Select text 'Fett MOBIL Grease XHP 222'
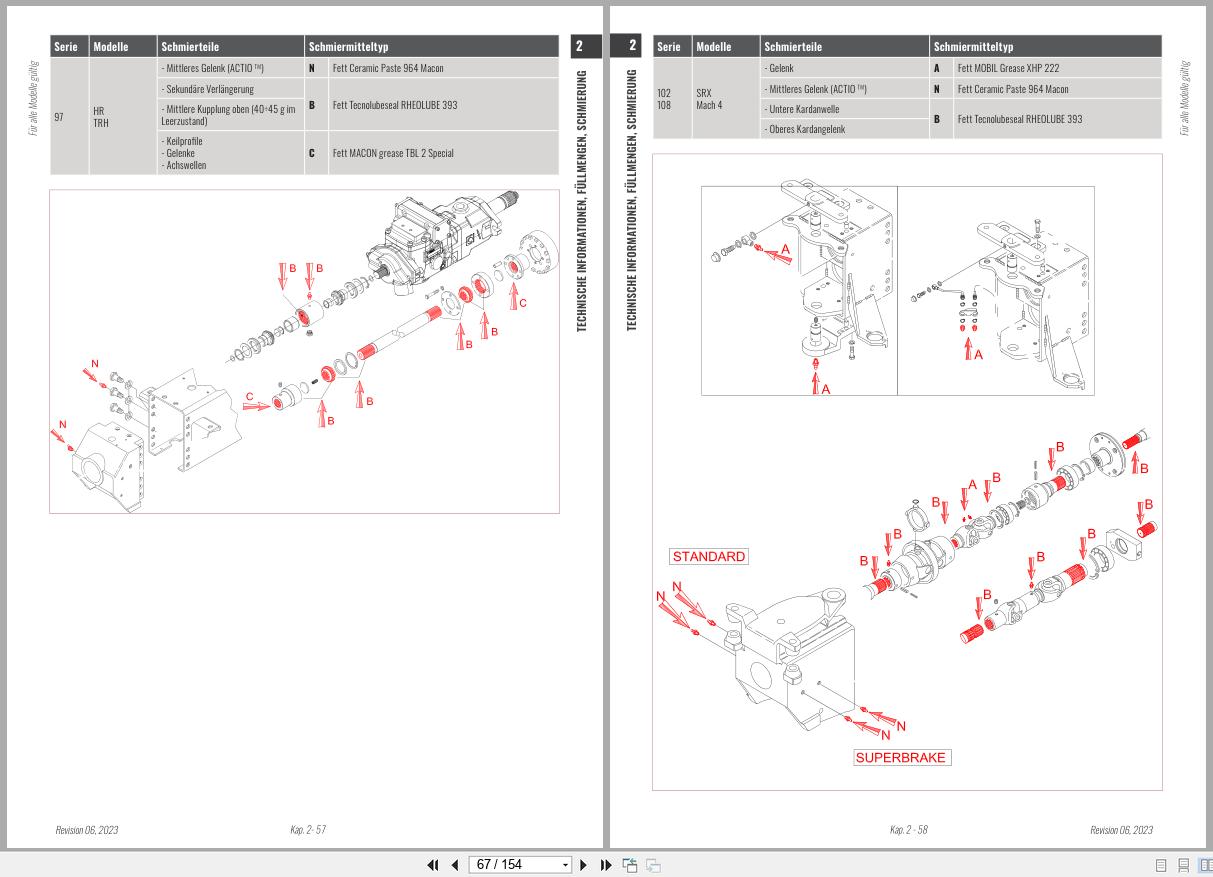1213x877 pixels. (1008, 68)
